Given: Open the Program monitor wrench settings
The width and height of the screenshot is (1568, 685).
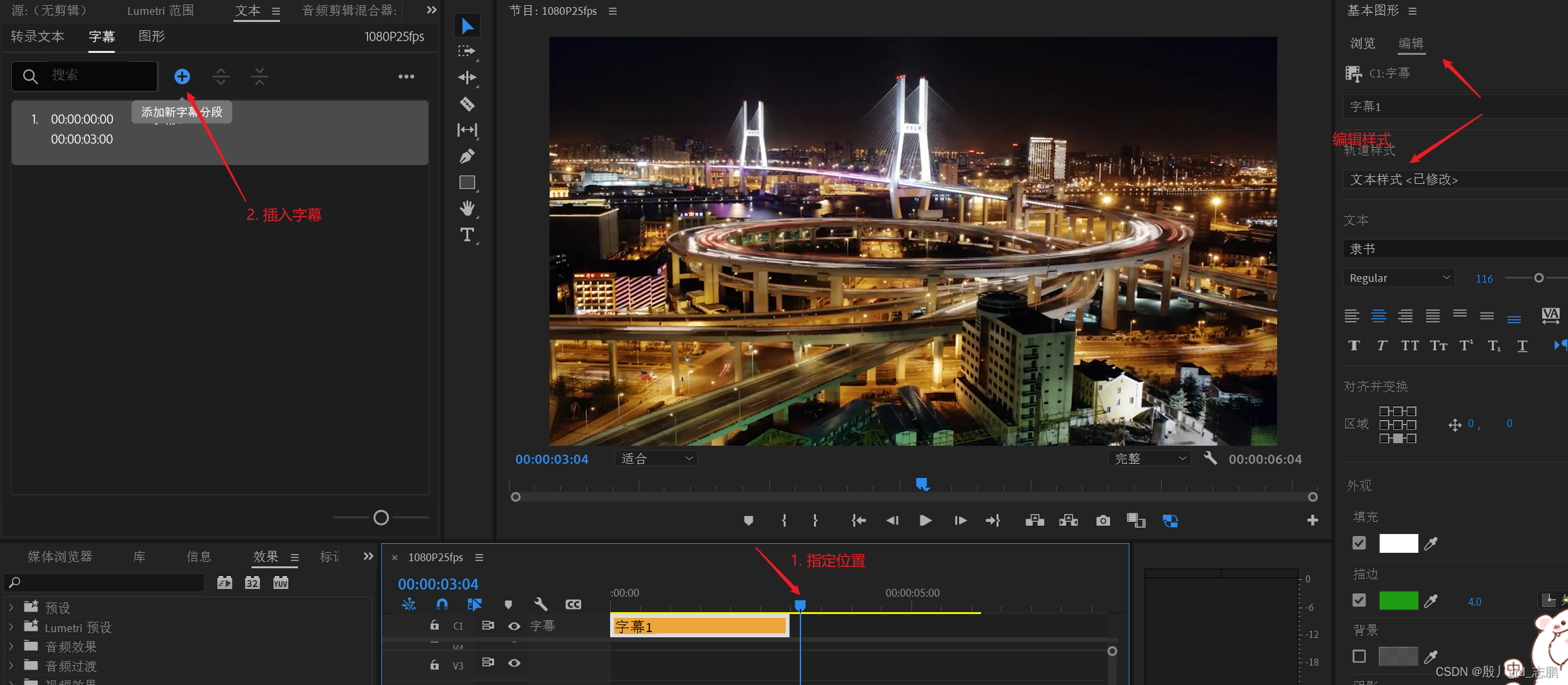Looking at the screenshot, I should pos(1210,458).
